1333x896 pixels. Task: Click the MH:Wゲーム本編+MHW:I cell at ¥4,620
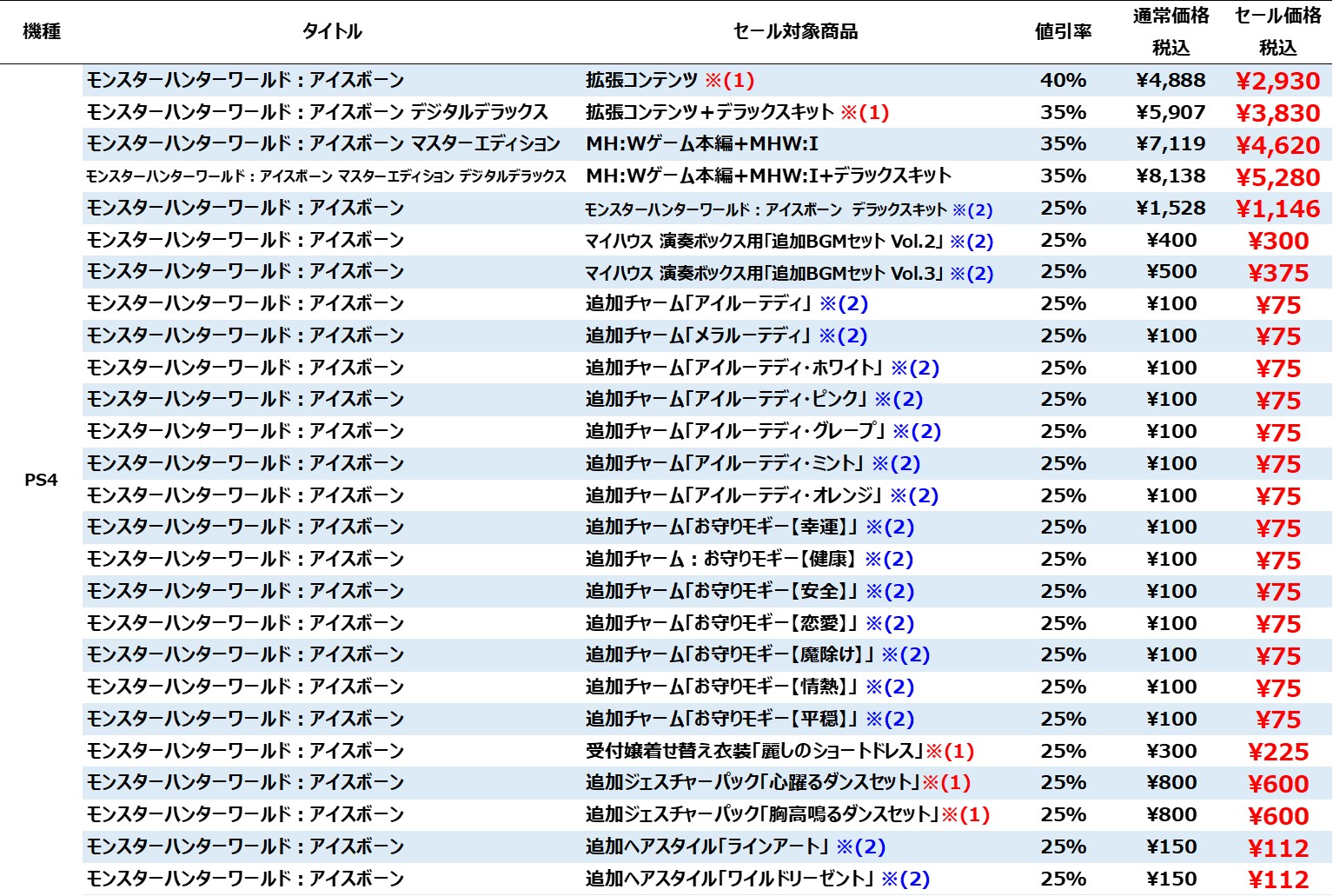tap(702, 143)
